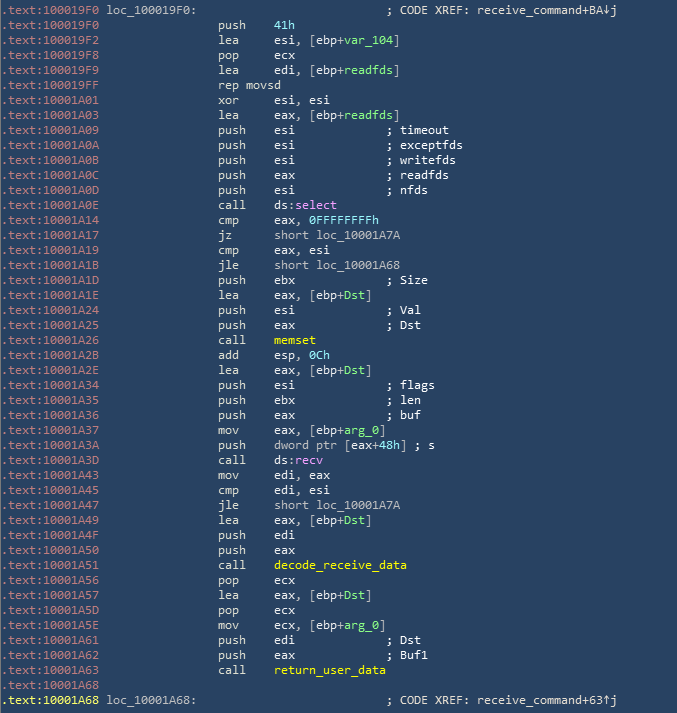This screenshot has width=677, height=713.
Task: Select the 'rep movsd' instruction
Action: tap(249, 85)
